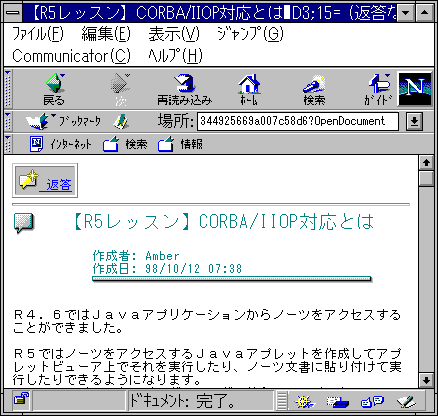Go back with the 戻る toolbar button
The height and width of the screenshot is (416, 438).
click(x=54, y=89)
